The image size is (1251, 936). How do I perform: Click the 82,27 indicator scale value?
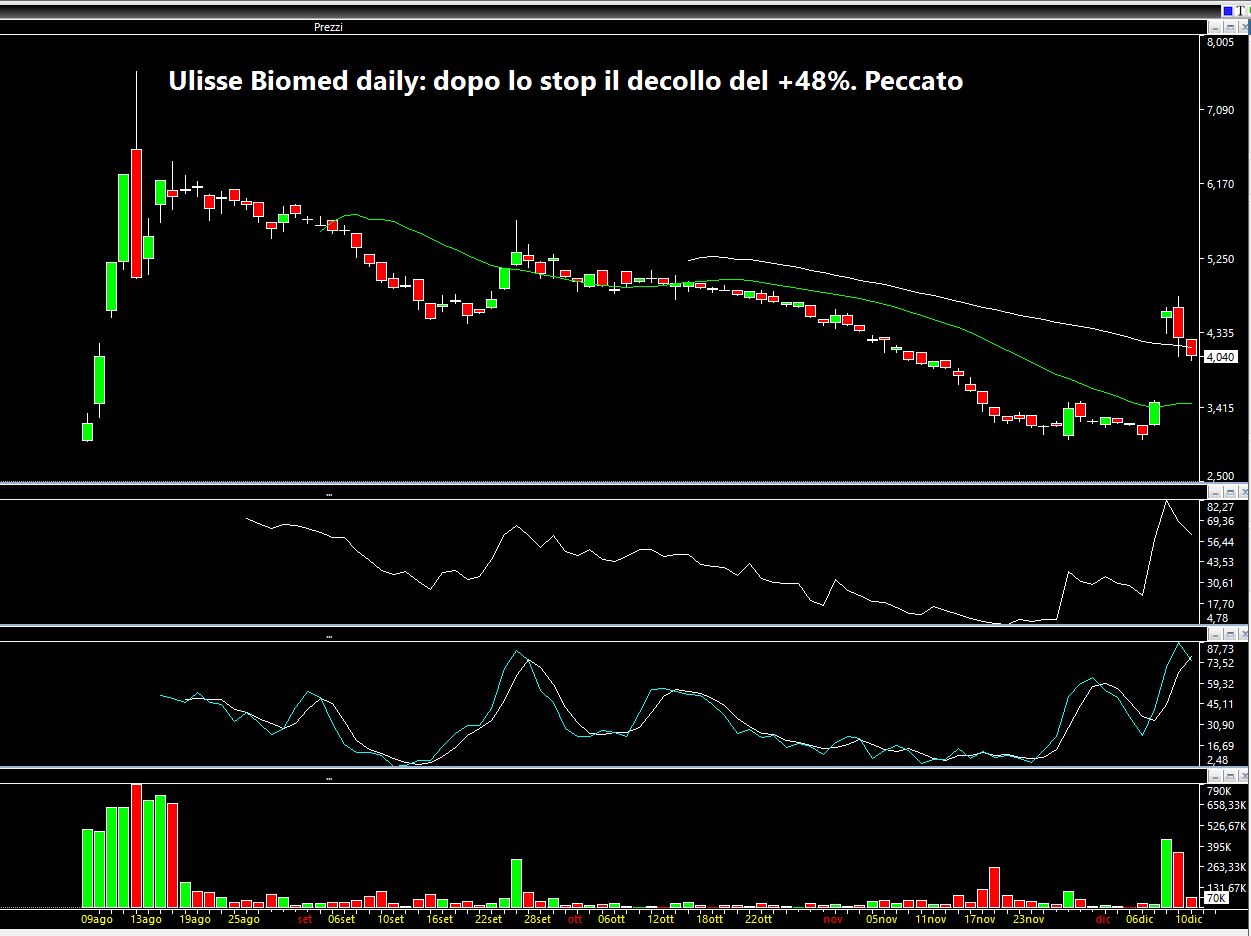click(x=1220, y=507)
